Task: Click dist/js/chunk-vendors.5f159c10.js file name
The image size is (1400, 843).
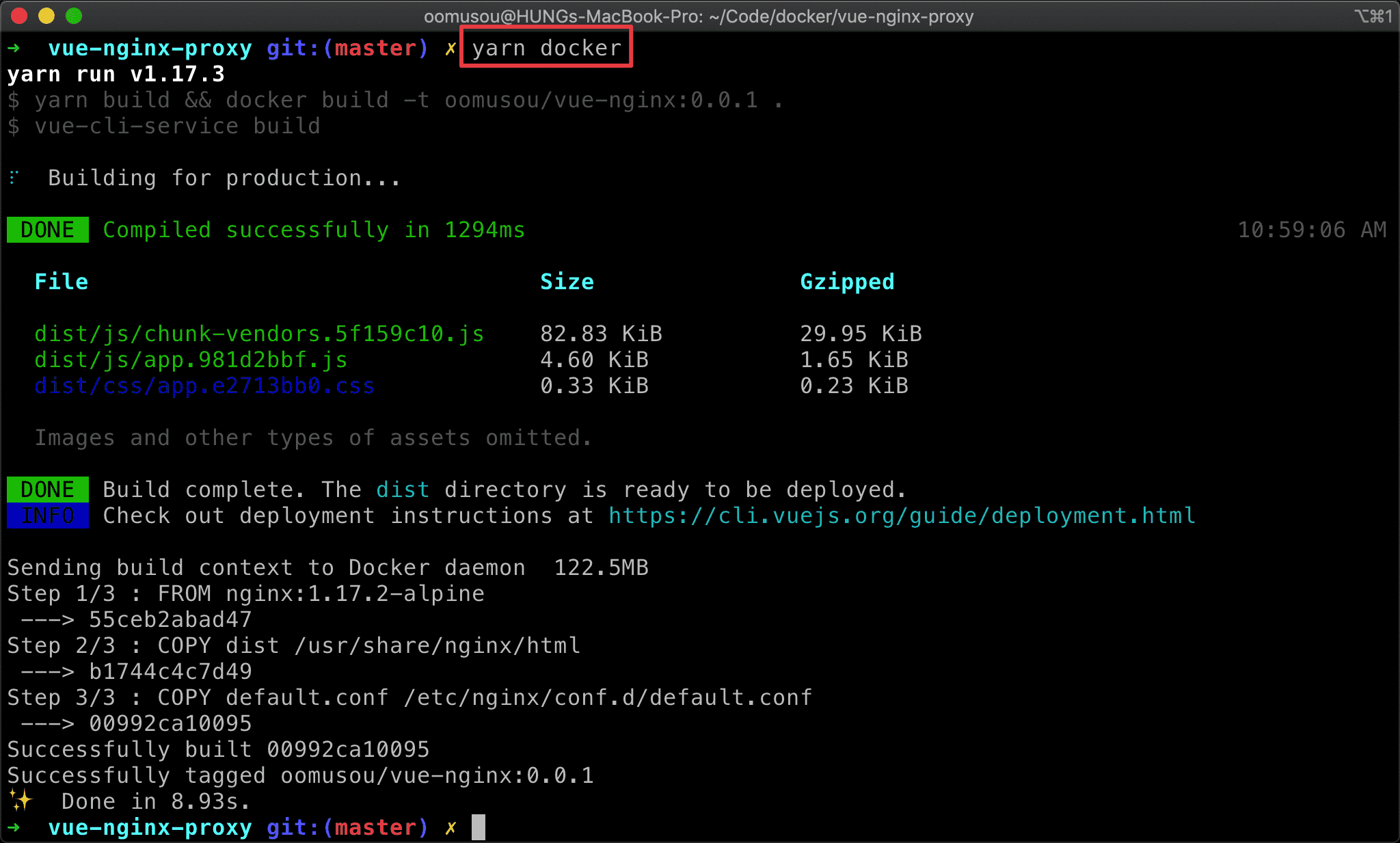Action: click(x=259, y=334)
